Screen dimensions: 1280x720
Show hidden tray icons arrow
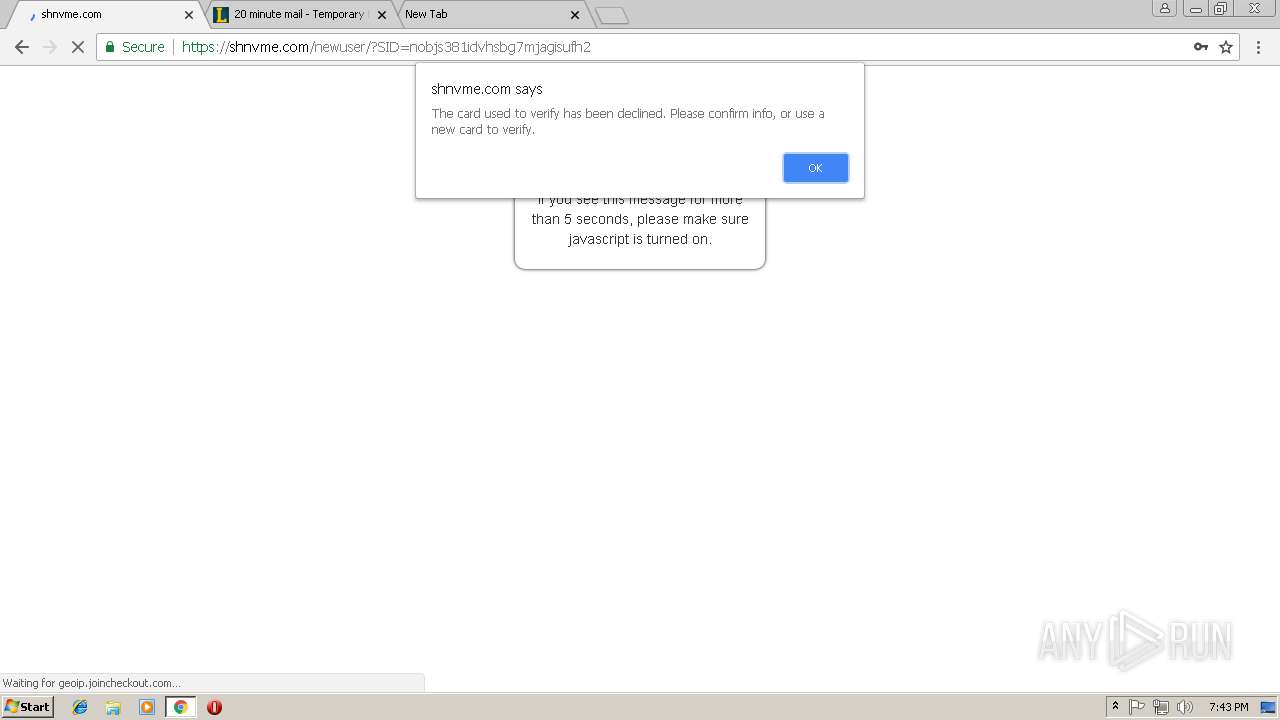click(x=1115, y=707)
